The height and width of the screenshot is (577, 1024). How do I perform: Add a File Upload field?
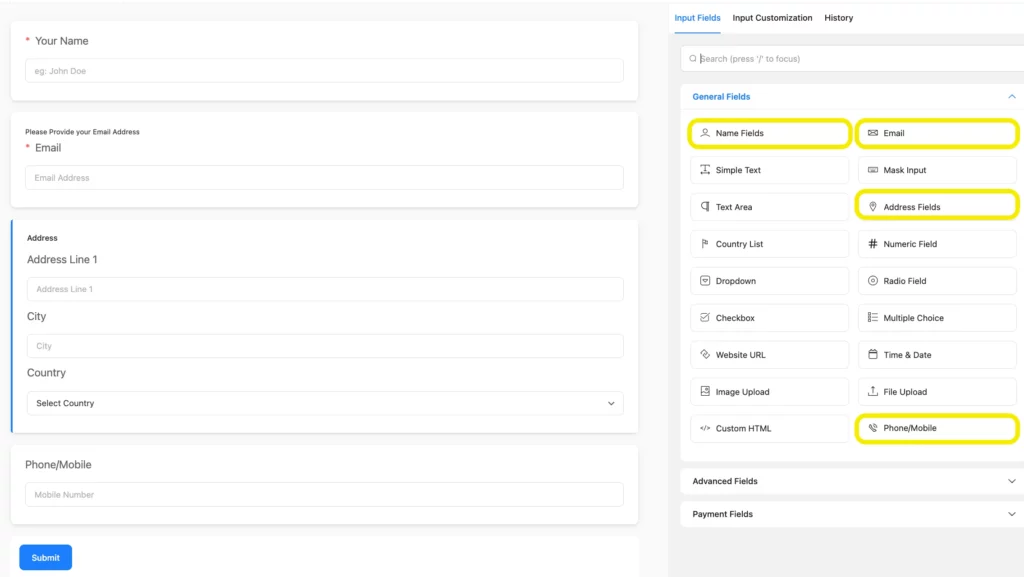point(937,392)
